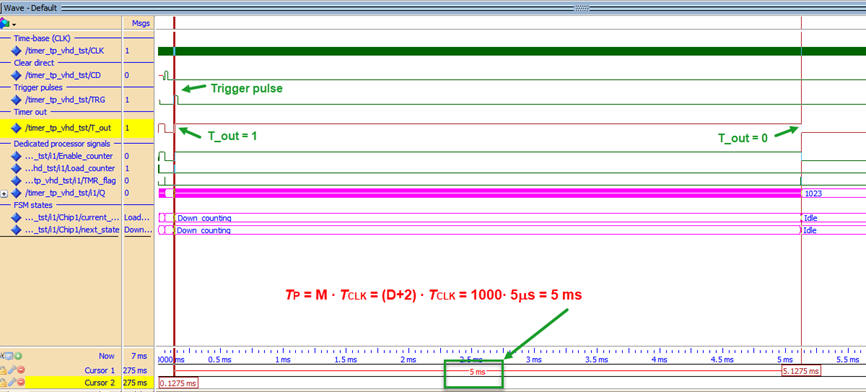
Task: Click the Cursor 1 time value
Action: [136, 370]
